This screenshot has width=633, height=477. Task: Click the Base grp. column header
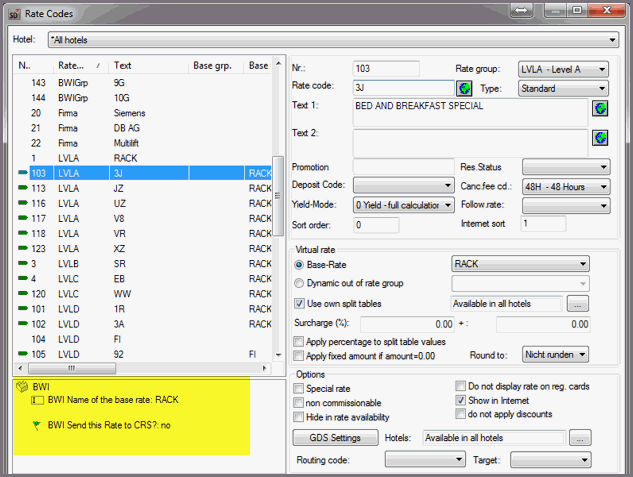point(212,66)
